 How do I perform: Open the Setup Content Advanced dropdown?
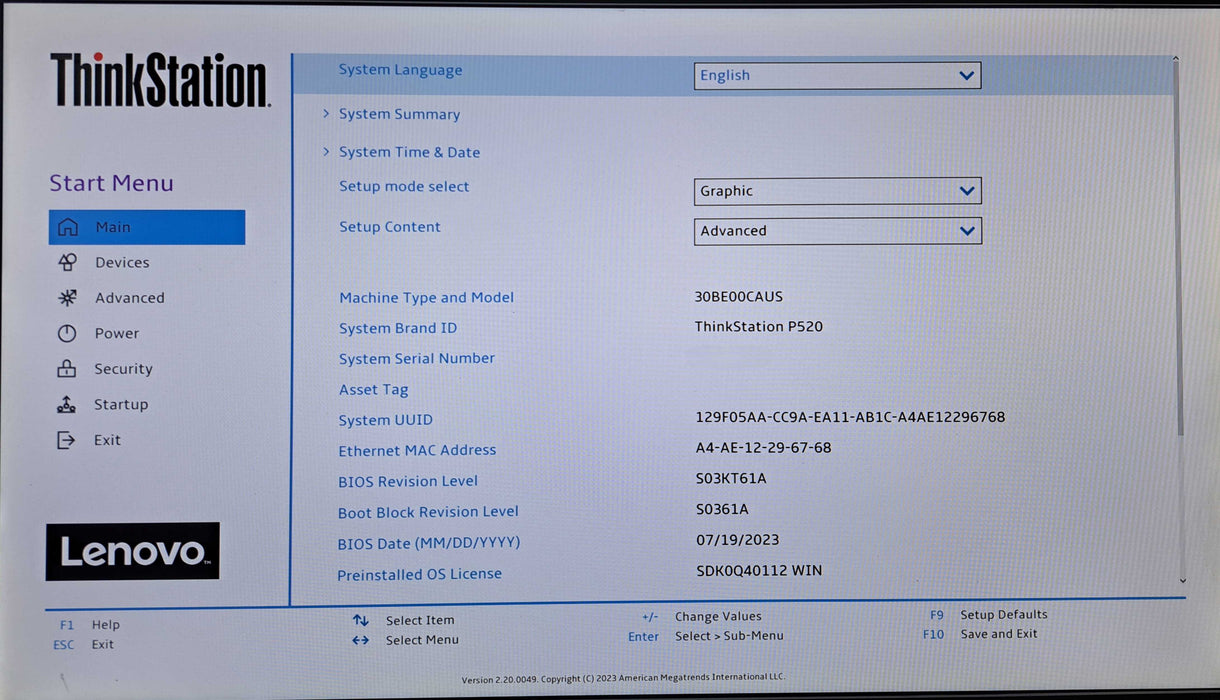point(837,231)
